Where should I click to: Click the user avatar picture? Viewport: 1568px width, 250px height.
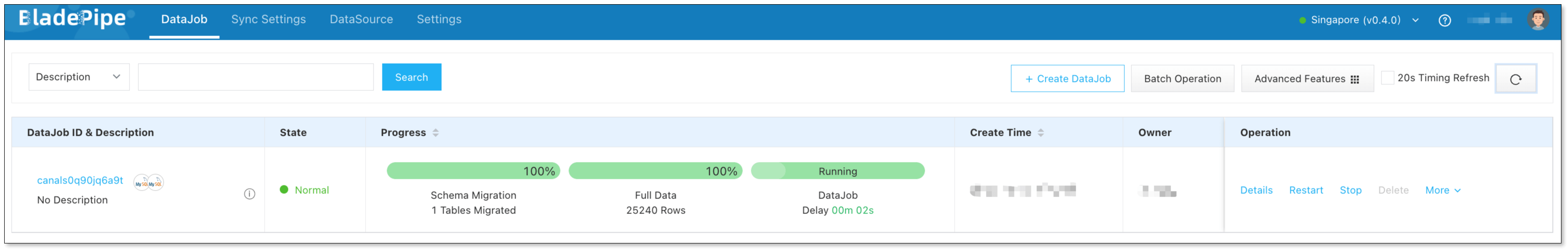pyautogui.click(x=1538, y=20)
